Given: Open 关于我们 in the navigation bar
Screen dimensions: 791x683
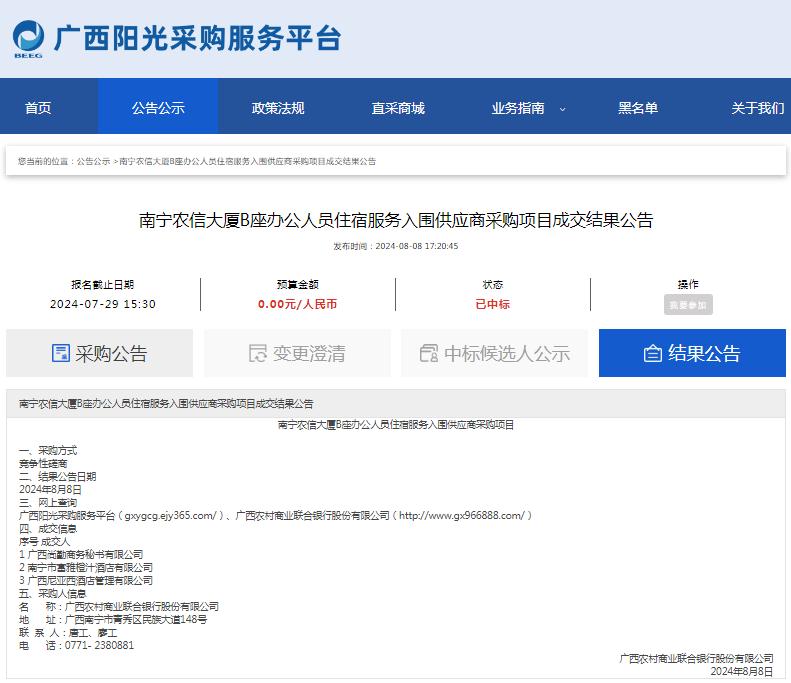Looking at the screenshot, I should [x=758, y=108].
